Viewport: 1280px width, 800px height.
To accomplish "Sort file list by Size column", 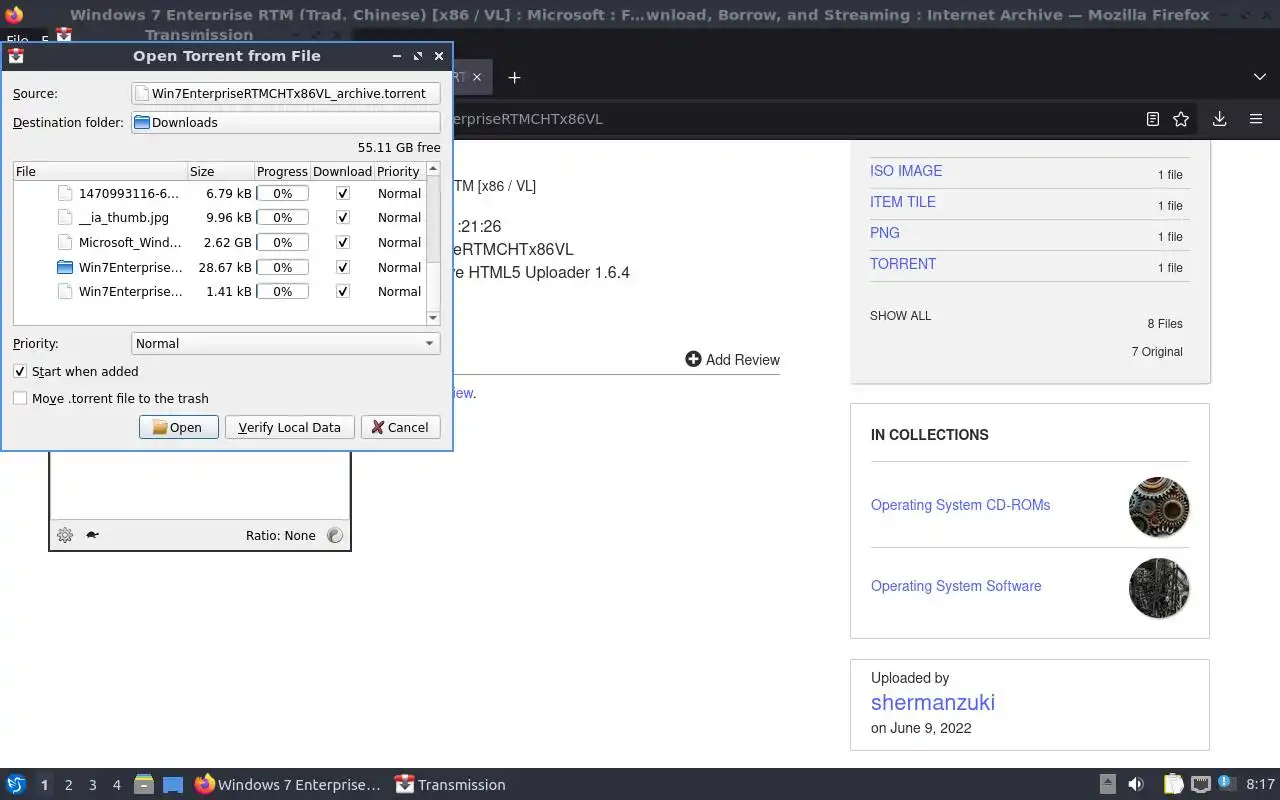I will (x=221, y=171).
